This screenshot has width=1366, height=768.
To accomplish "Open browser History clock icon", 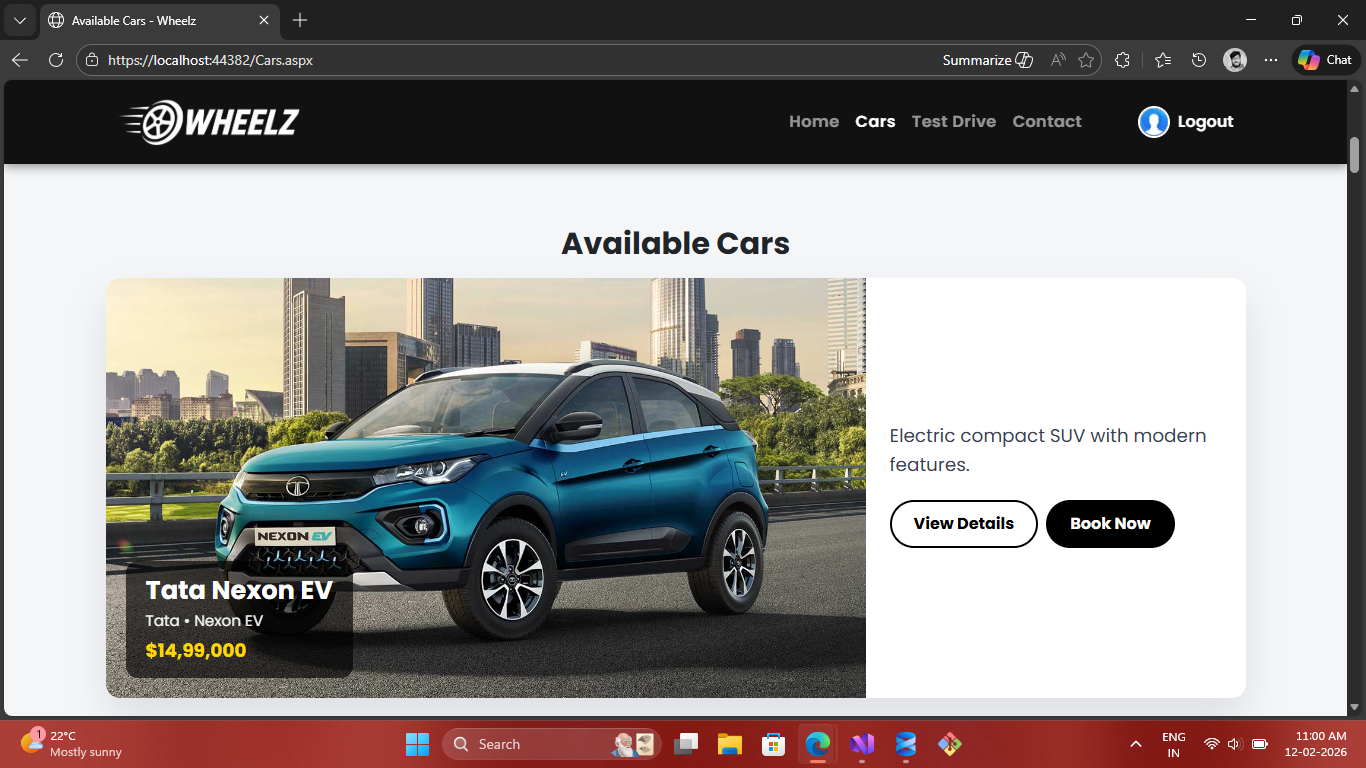I will pyautogui.click(x=1199, y=60).
